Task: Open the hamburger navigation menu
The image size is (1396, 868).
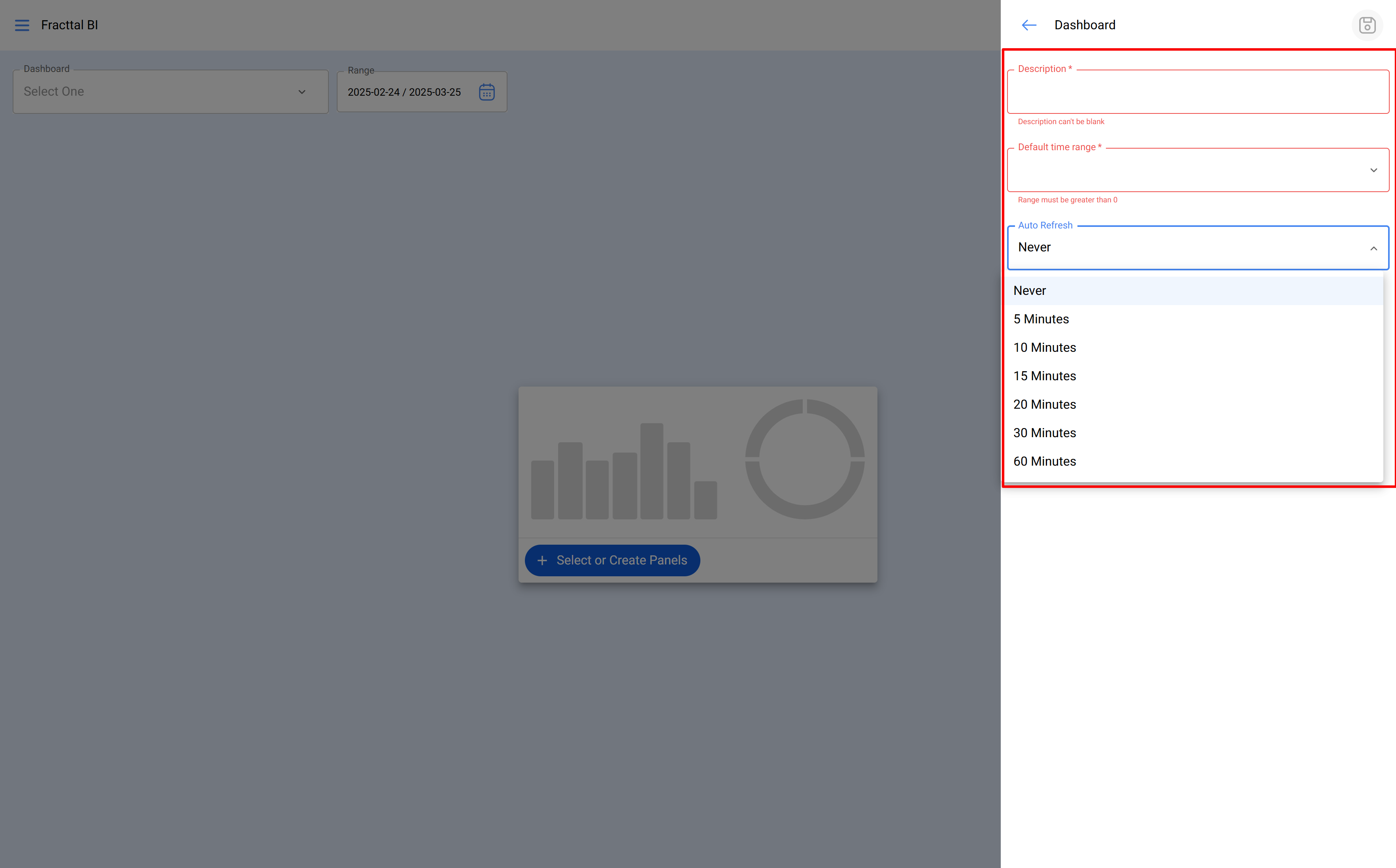Action: point(22,25)
